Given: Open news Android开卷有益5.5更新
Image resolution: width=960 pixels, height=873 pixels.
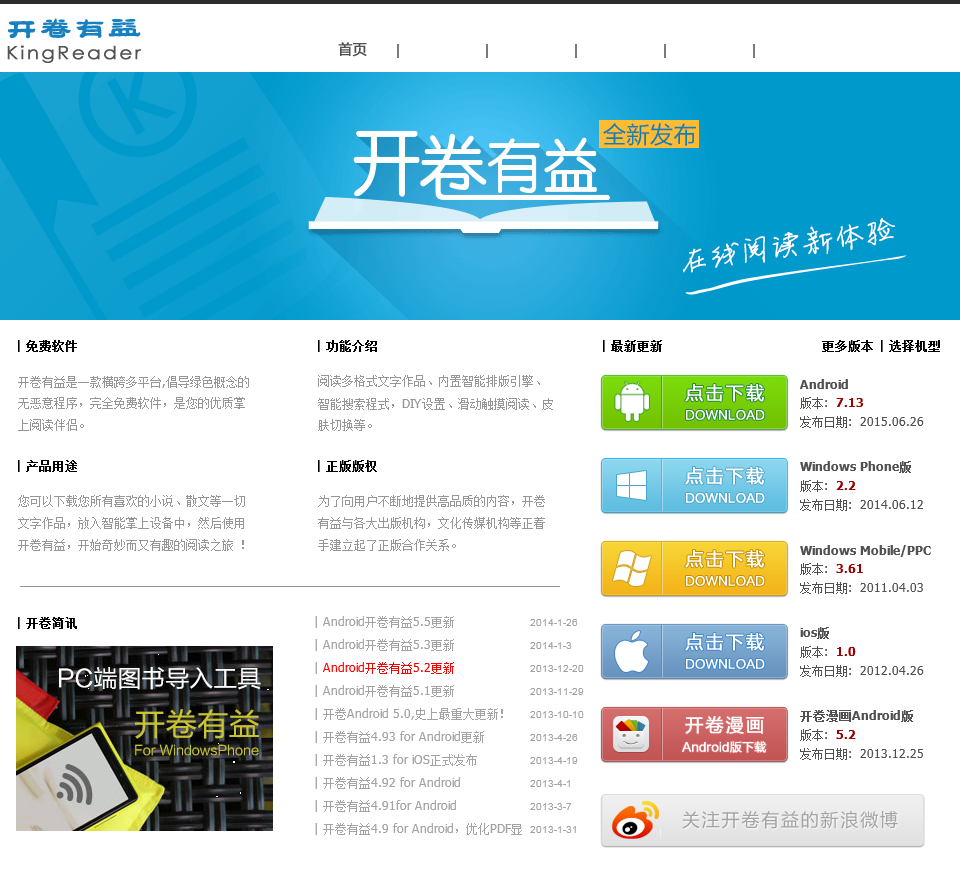Looking at the screenshot, I should pos(388,622).
